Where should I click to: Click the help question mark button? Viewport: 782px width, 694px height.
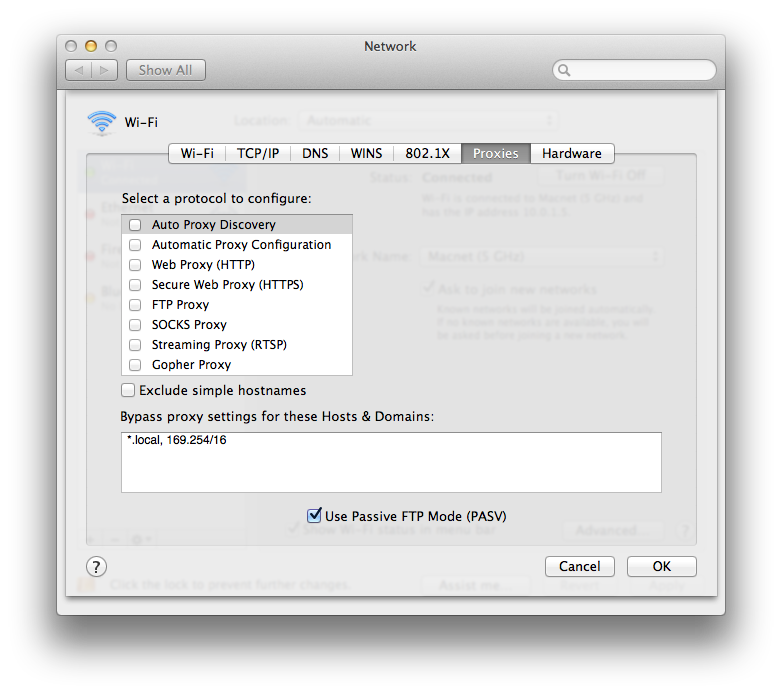(96, 566)
